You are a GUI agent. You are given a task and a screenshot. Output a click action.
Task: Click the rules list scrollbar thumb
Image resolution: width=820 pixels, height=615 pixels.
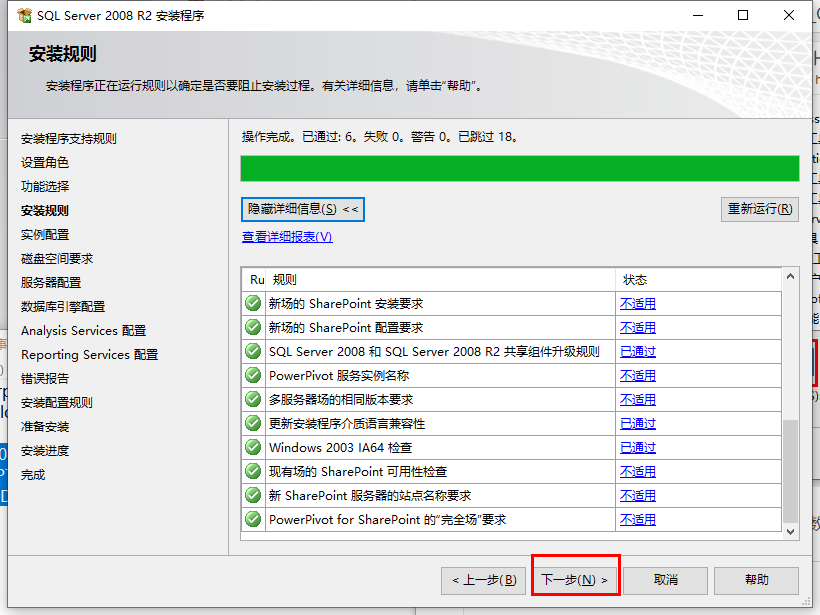click(x=790, y=471)
